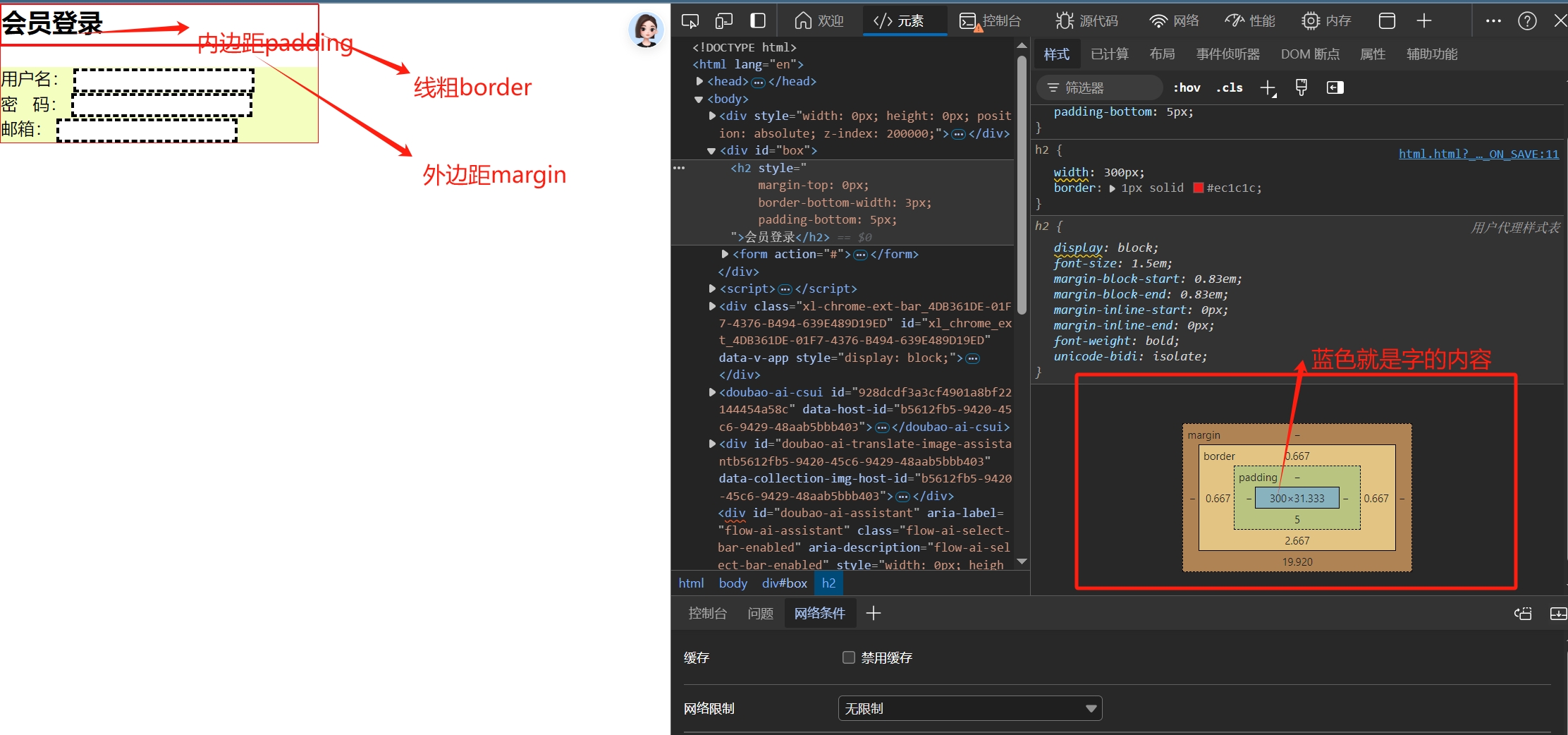Open the 网络 network tab
Screen dimensions: 1568x735
coord(1174,21)
